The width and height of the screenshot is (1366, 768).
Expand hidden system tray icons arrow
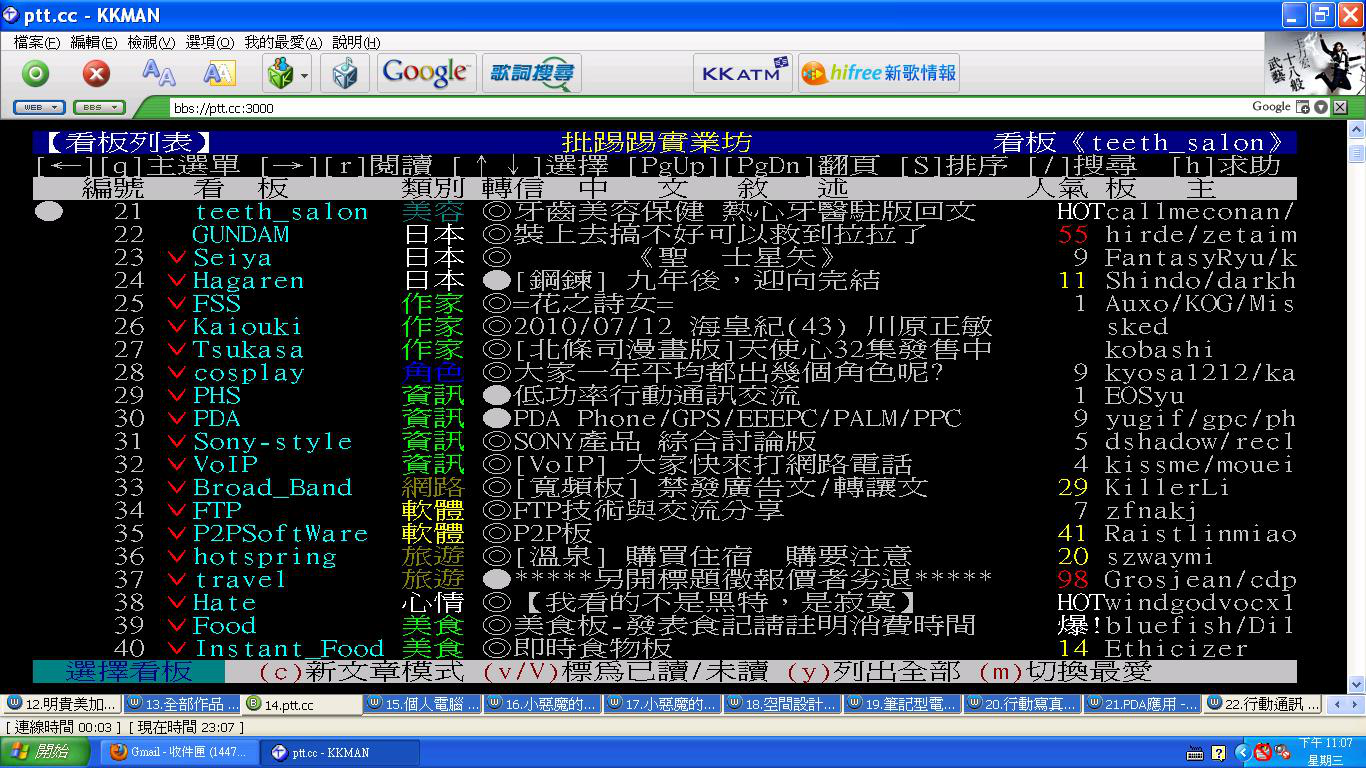[1243, 752]
